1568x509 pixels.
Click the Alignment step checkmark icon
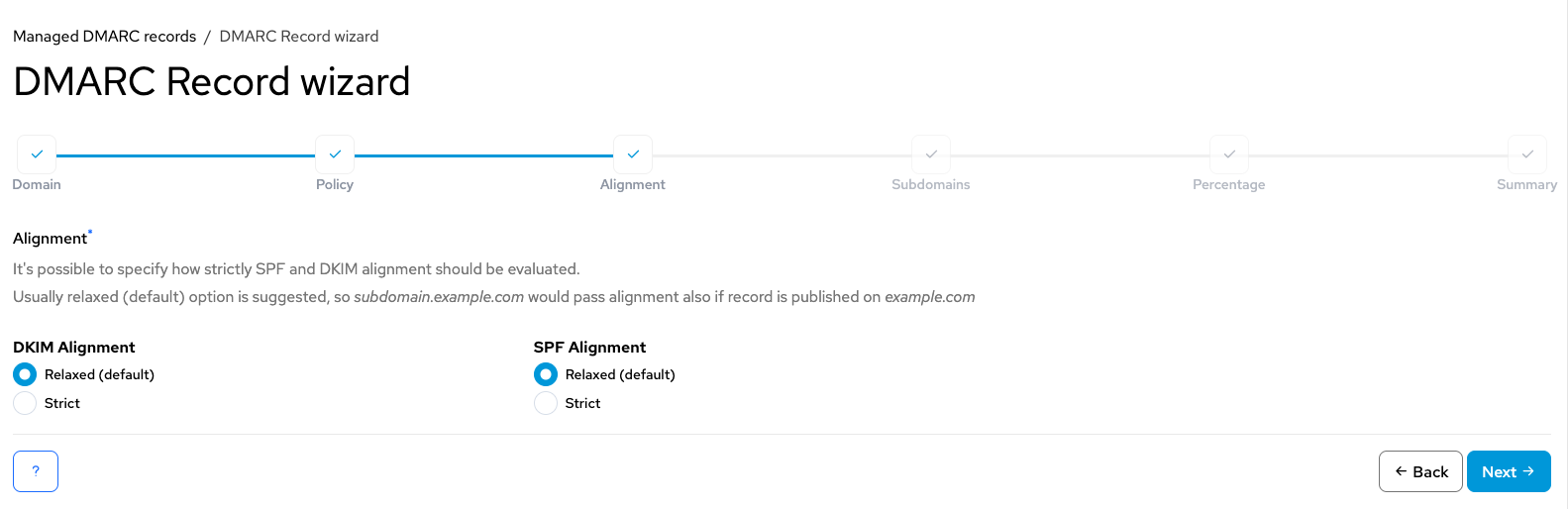(x=633, y=154)
